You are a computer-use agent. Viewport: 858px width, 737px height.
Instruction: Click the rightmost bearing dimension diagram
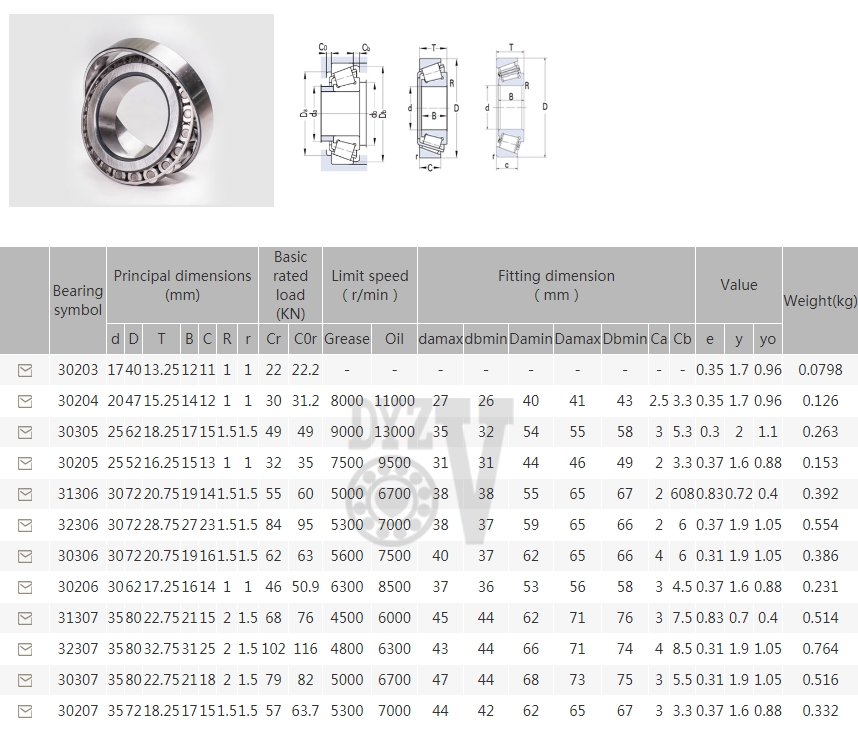click(516, 107)
